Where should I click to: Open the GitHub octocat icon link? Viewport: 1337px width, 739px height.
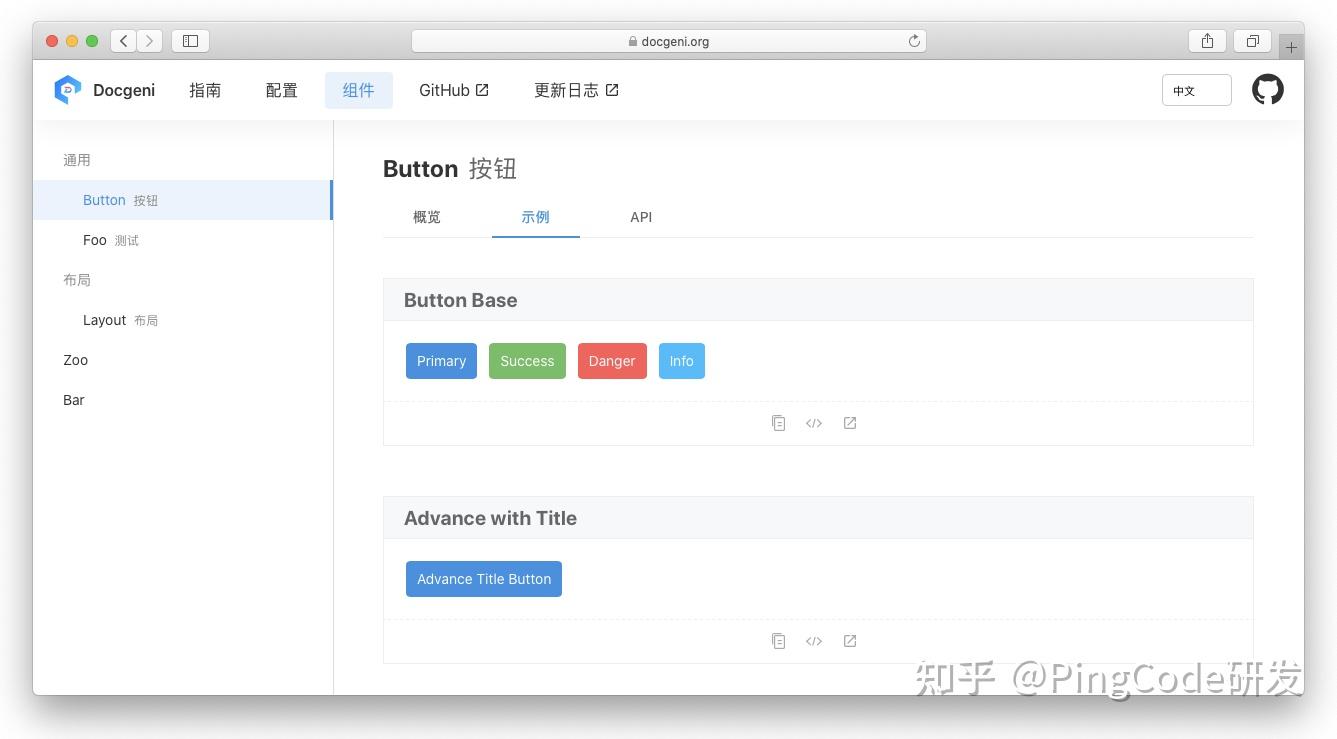1267,90
